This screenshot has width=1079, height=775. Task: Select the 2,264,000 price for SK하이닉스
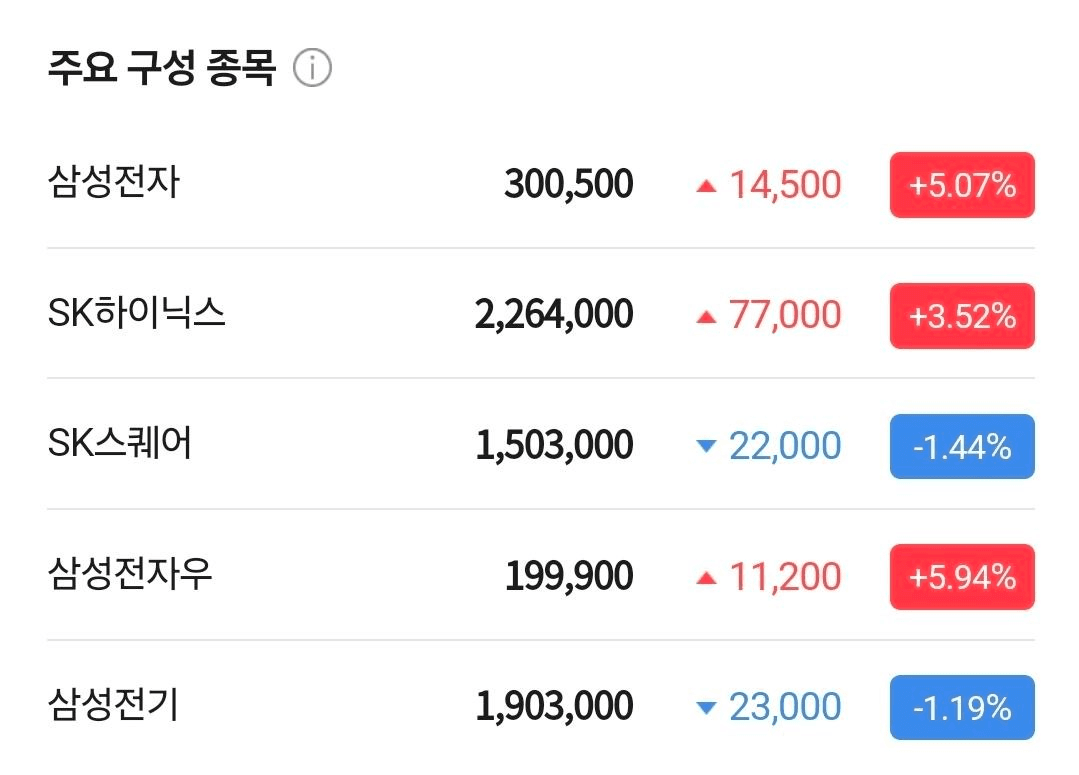point(554,315)
